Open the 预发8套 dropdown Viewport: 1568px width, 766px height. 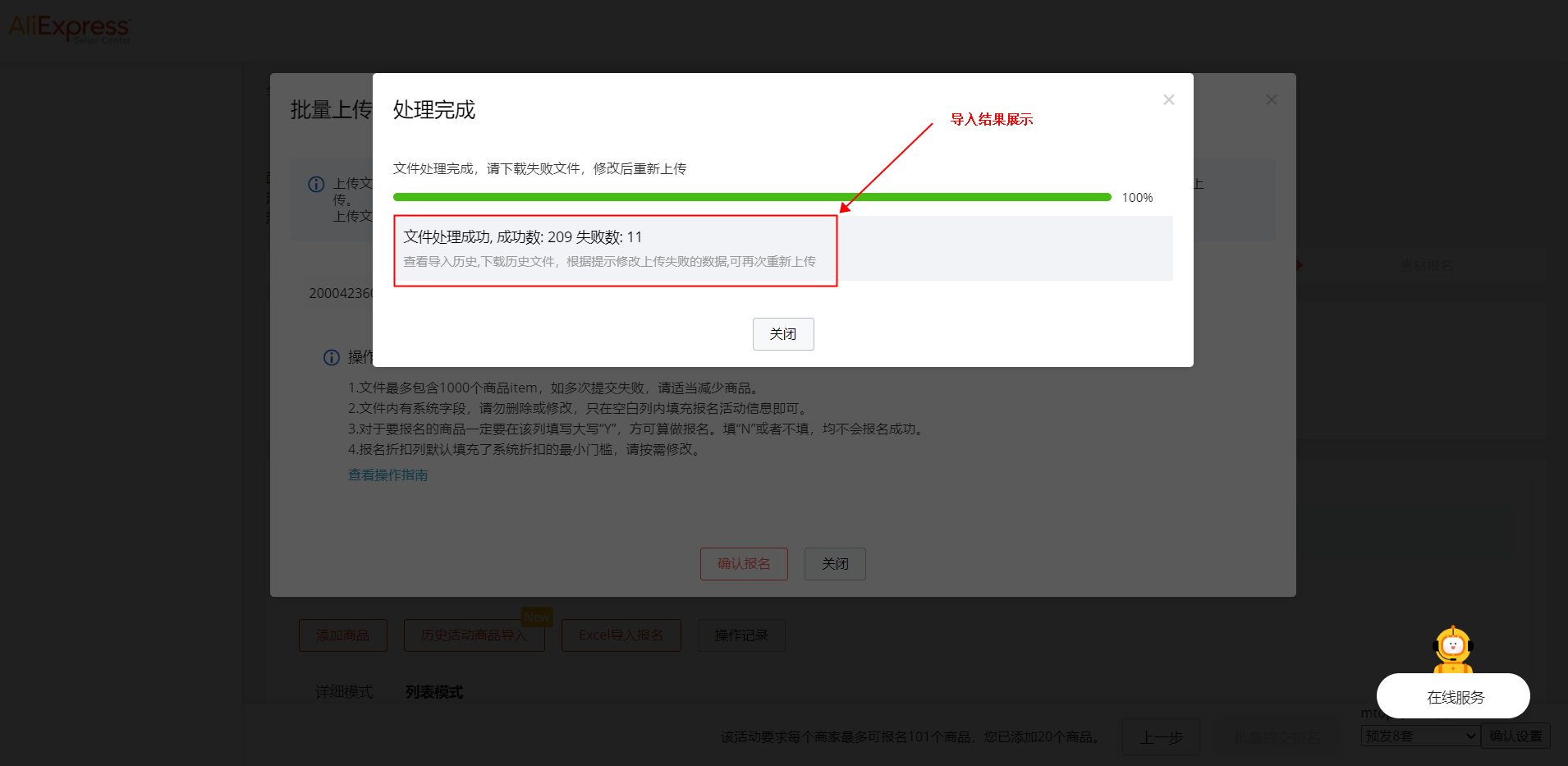click(x=1420, y=736)
